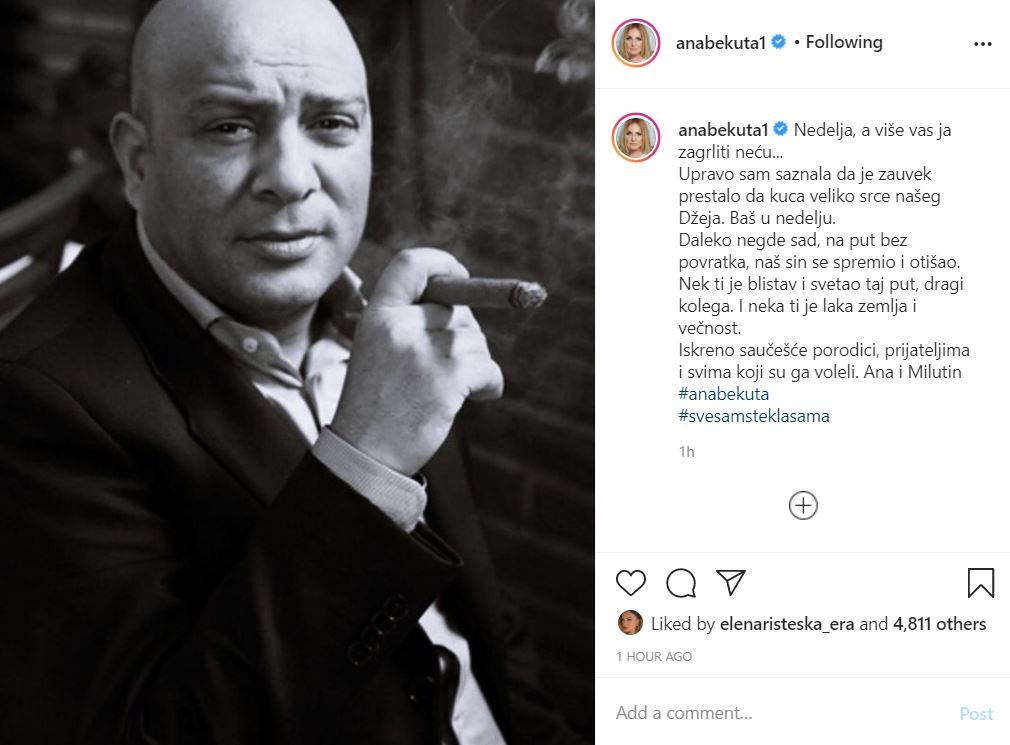Save post with the bookmark icon
Image resolution: width=1010 pixels, height=745 pixels.
[980, 583]
